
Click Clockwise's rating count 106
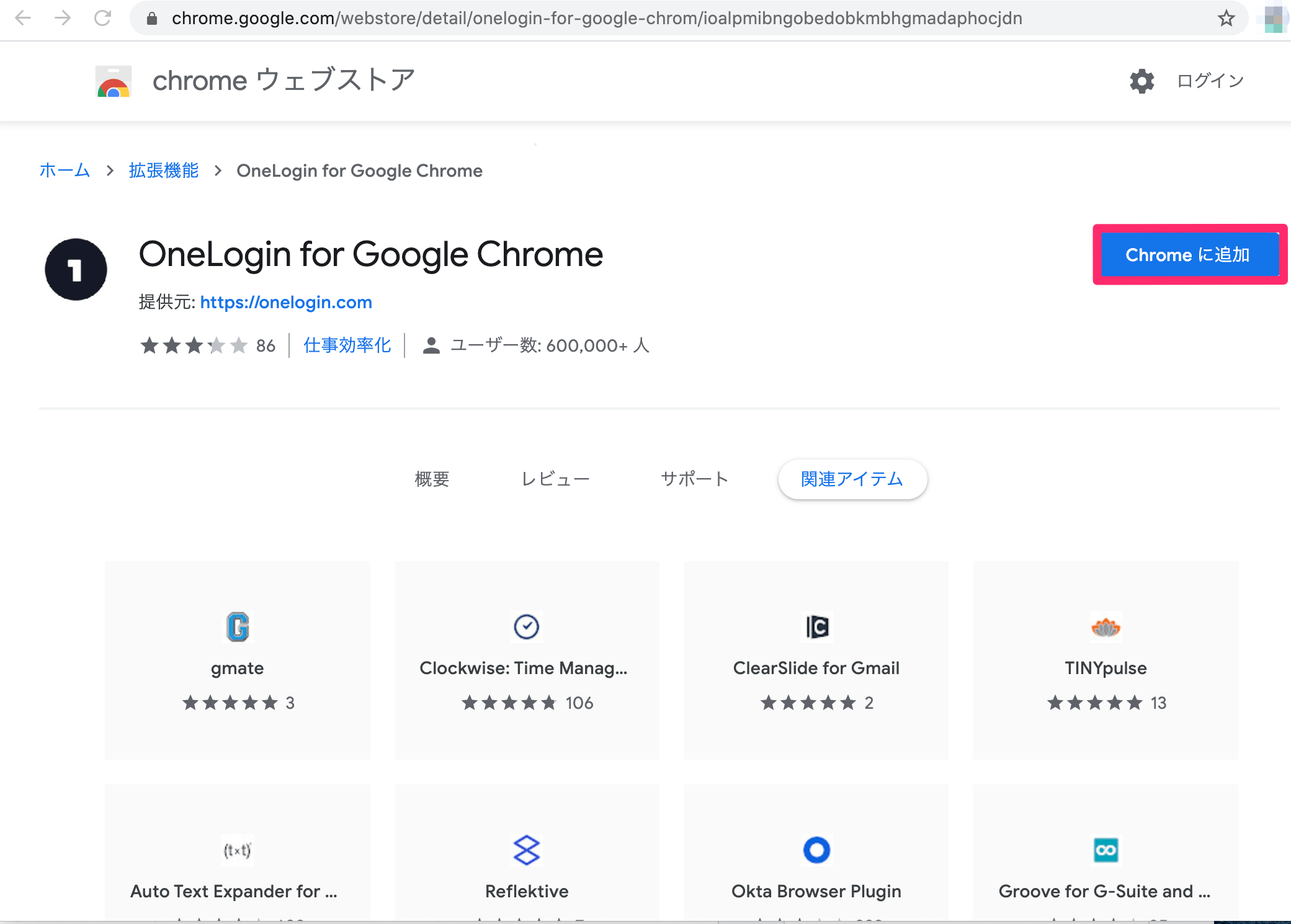click(579, 703)
